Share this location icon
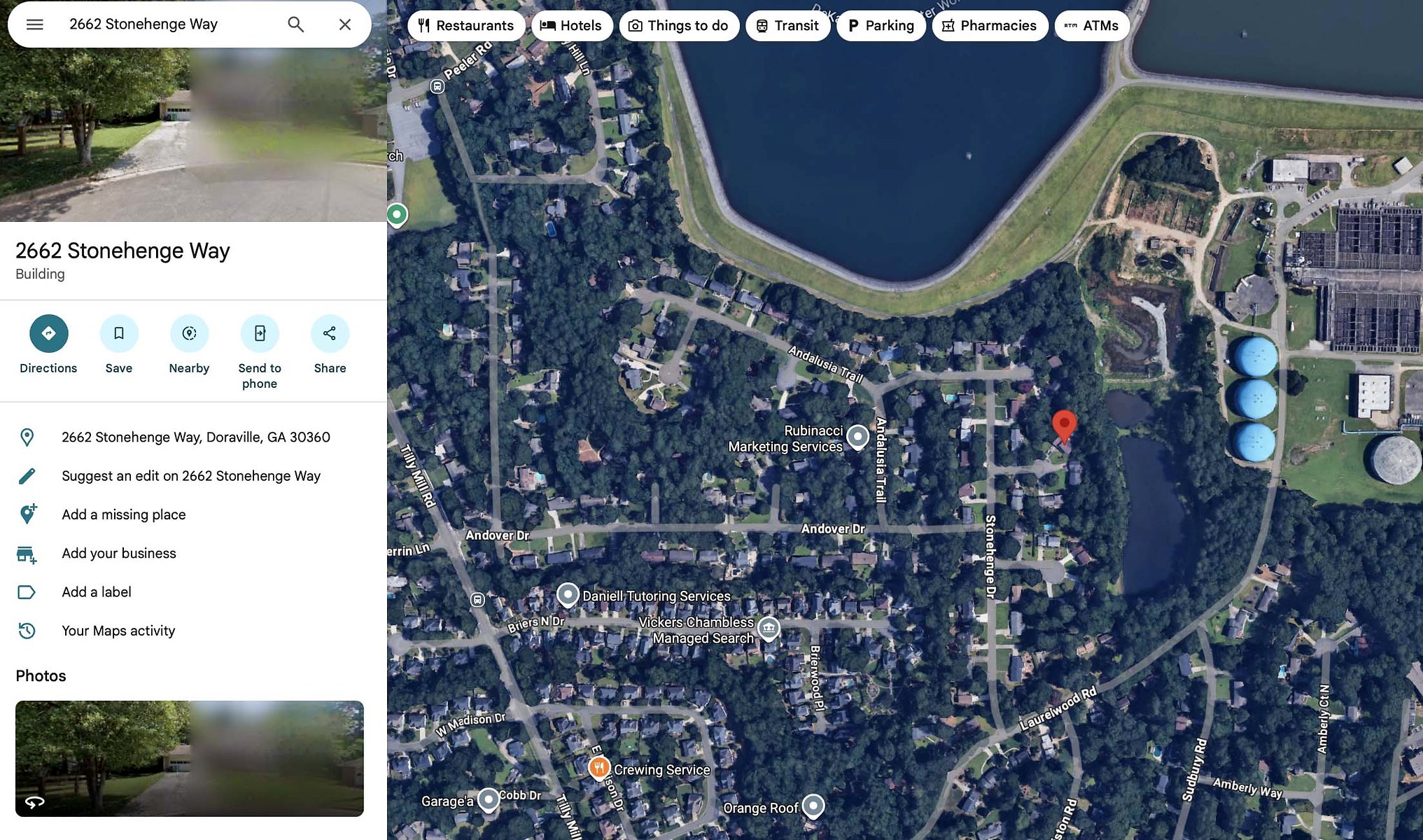This screenshot has height=840, width=1423. pyautogui.click(x=330, y=333)
